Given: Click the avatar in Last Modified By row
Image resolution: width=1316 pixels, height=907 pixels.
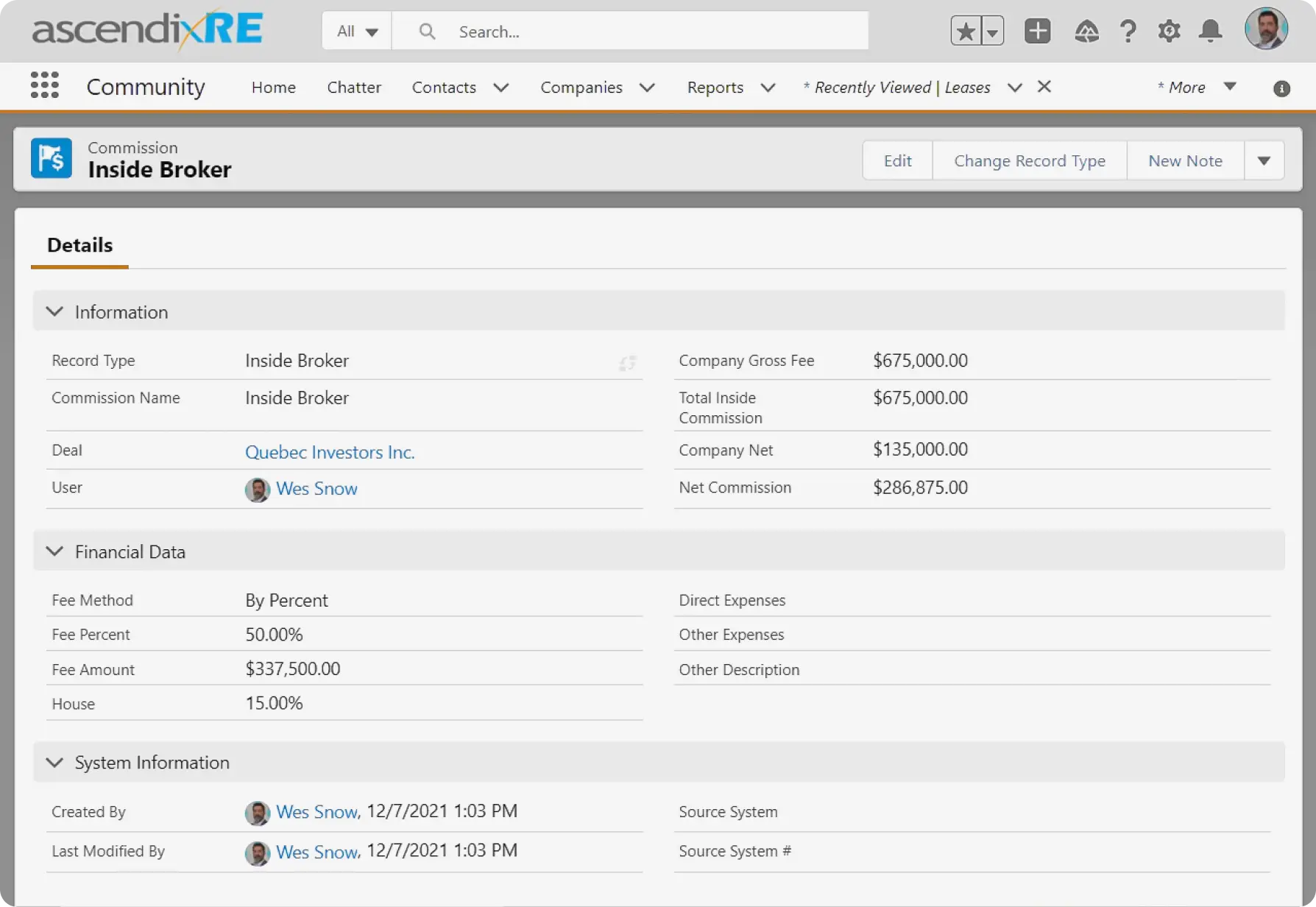Looking at the screenshot, I should (x=258, y=853).
